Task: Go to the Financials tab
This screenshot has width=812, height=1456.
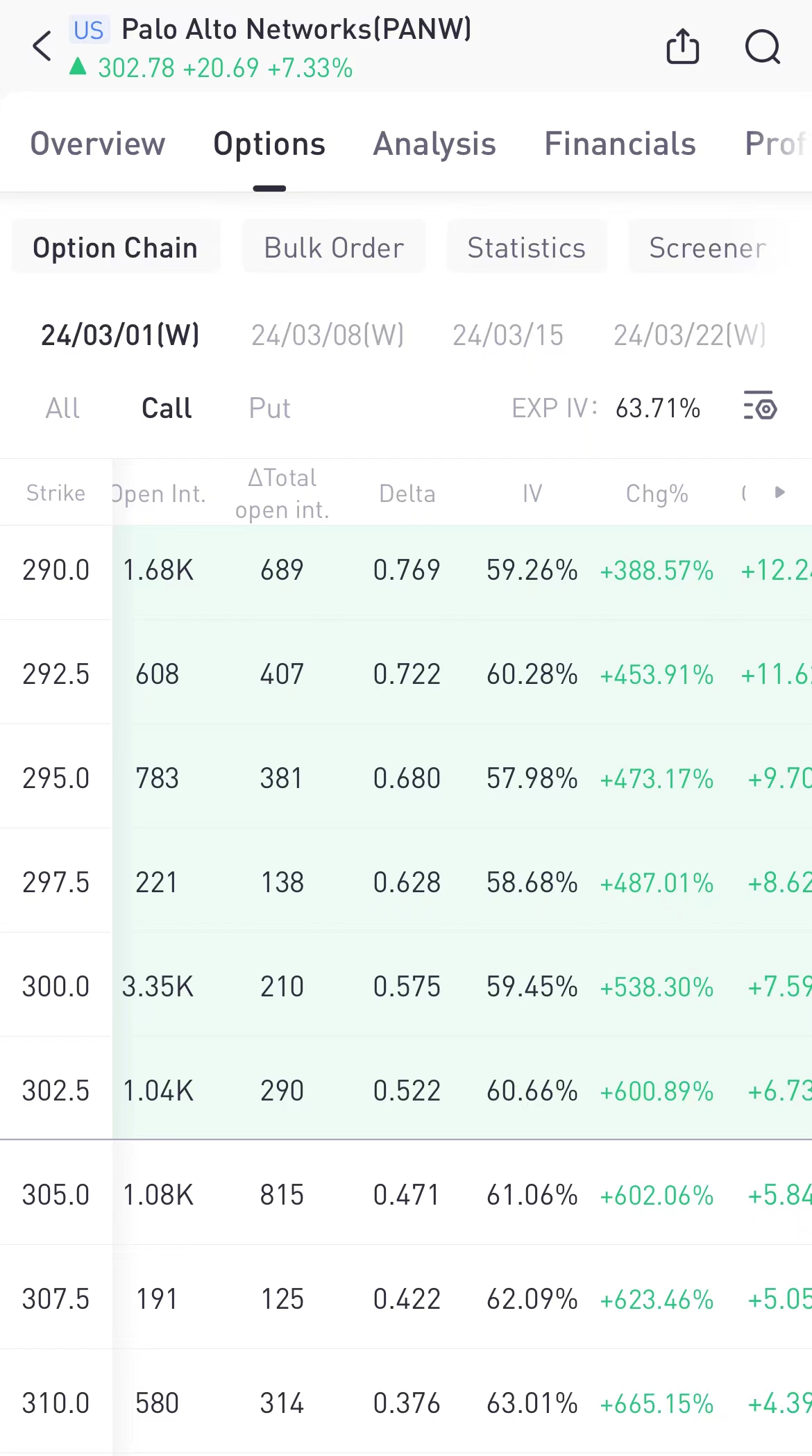Action: 620,144
